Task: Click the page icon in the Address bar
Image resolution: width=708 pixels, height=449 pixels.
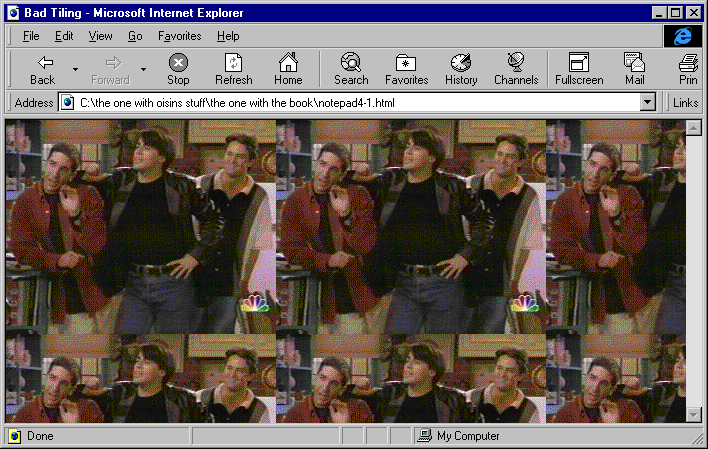Action: pyautogui.click(x=68, y=103)
